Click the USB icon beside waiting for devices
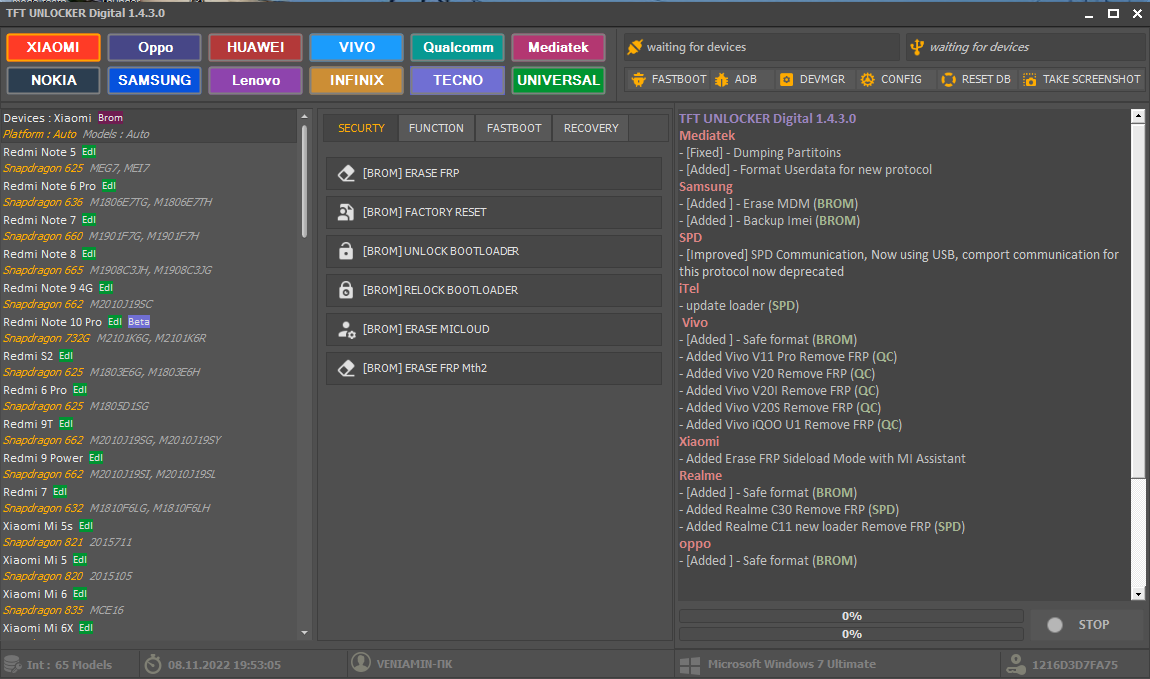 [x=917, y=48]
